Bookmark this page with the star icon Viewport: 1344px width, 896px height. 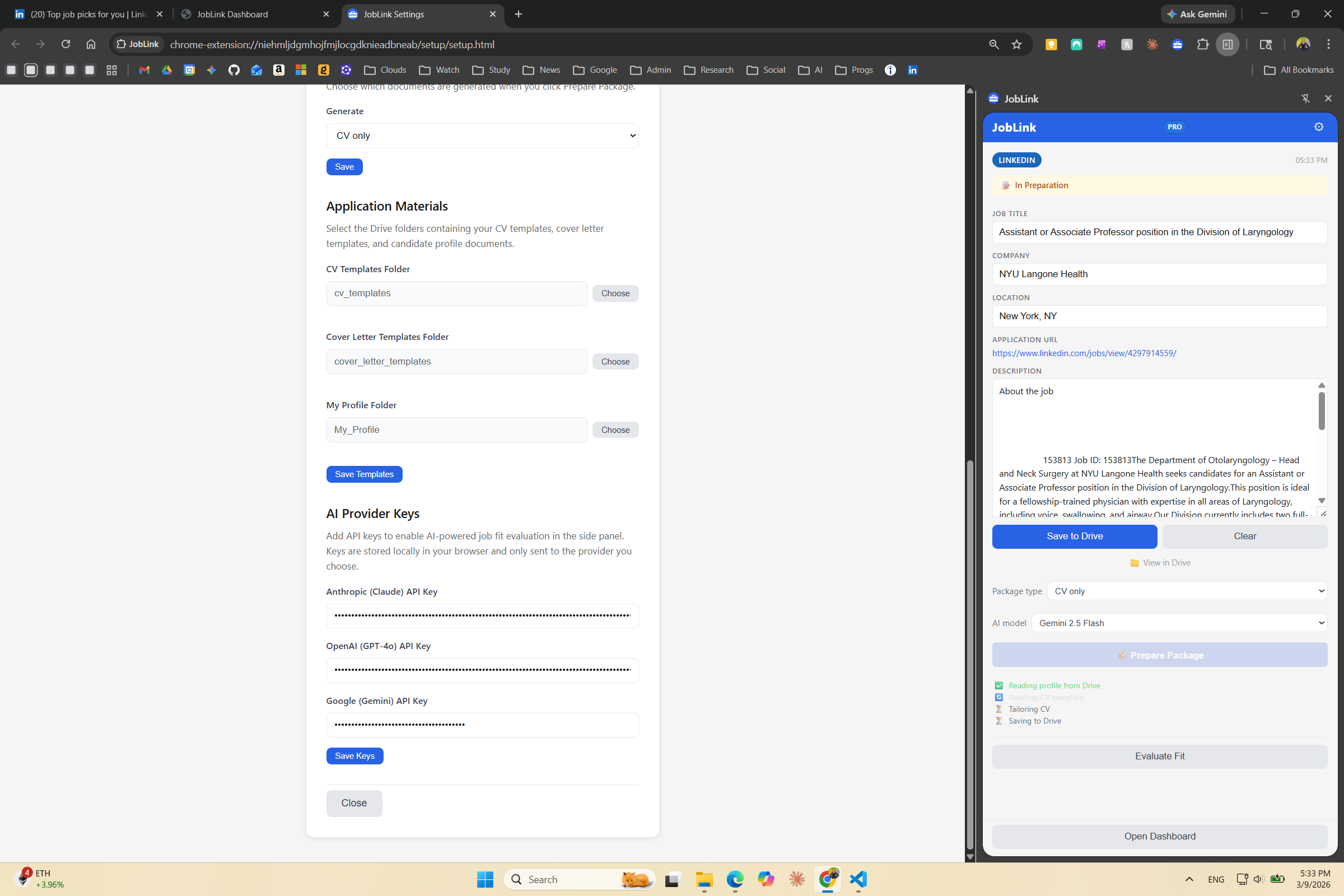click(x=1016, y=45)
